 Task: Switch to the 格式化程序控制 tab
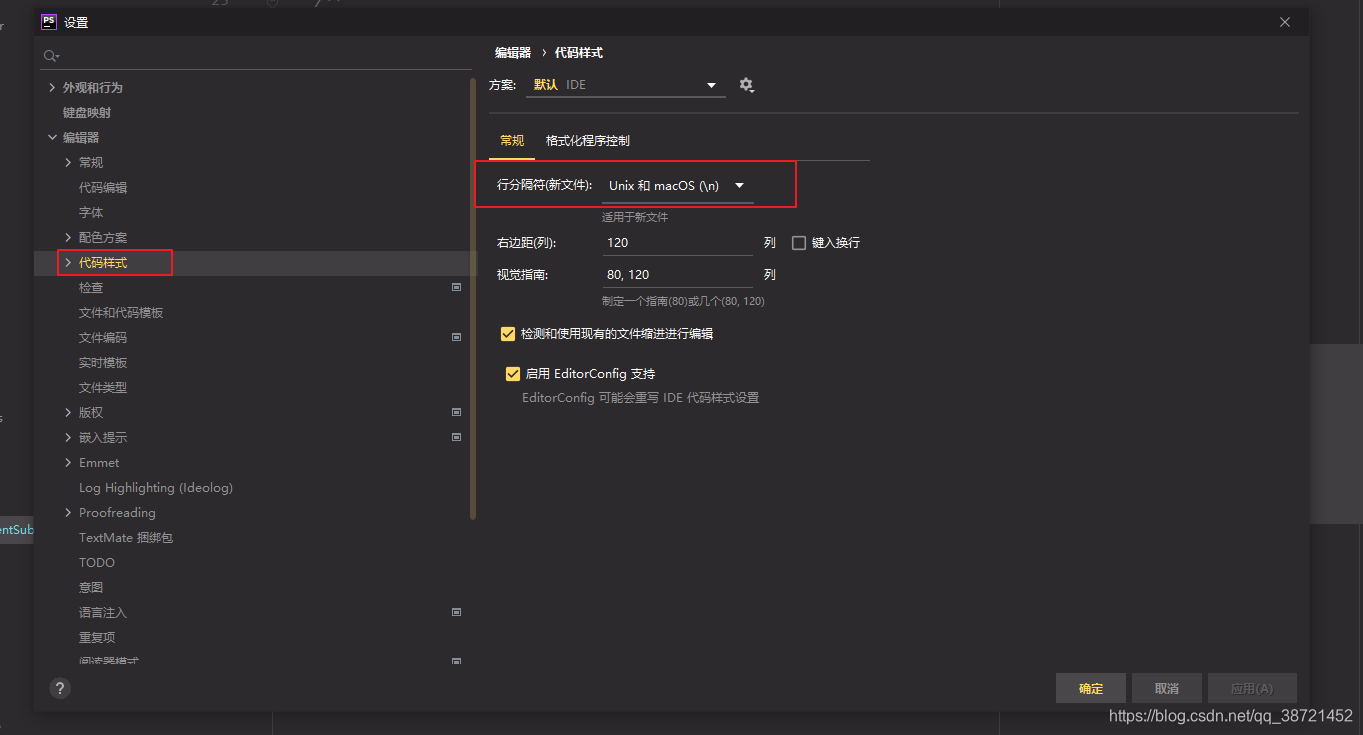pyautogui.click(x=588, y=141)
